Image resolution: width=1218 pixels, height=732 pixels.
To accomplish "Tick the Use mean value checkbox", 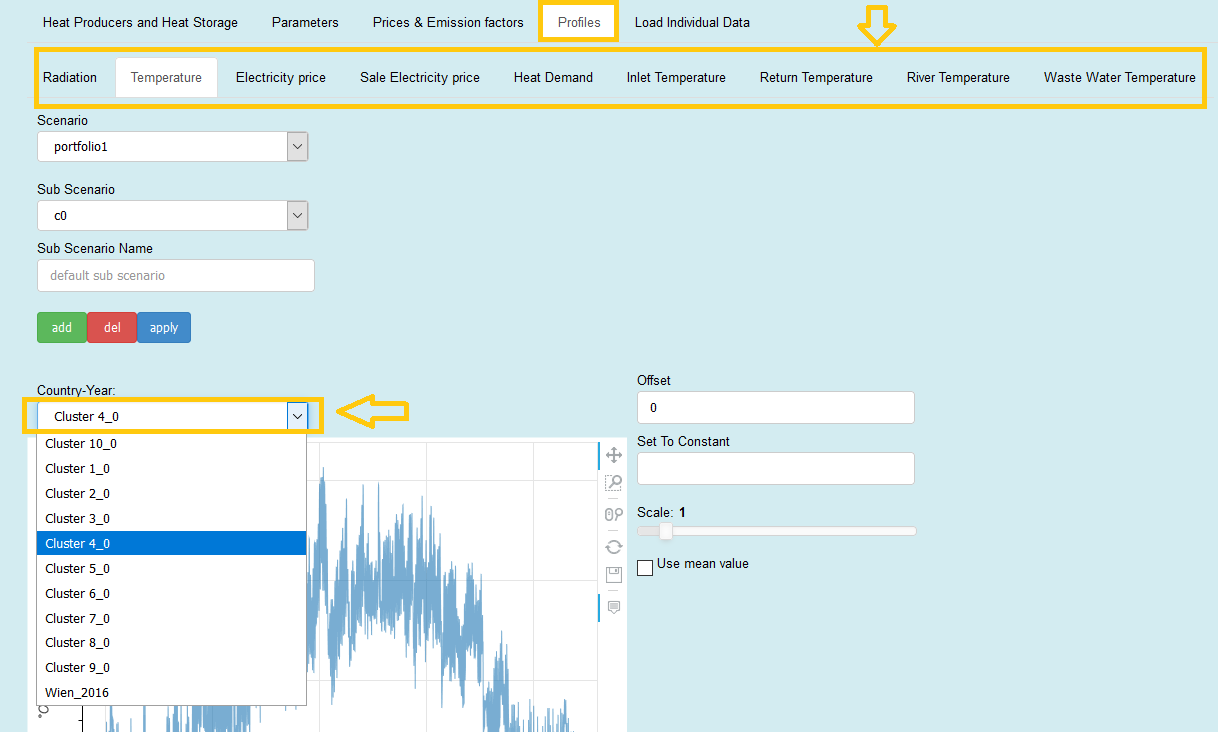I will point(645,567).
